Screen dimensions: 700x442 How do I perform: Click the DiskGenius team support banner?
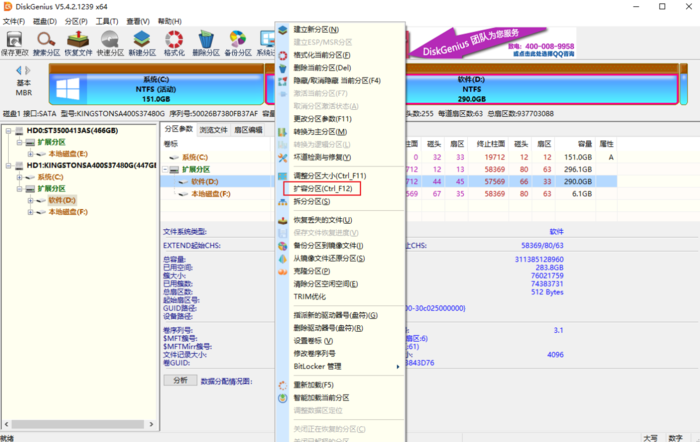[491, 43]
